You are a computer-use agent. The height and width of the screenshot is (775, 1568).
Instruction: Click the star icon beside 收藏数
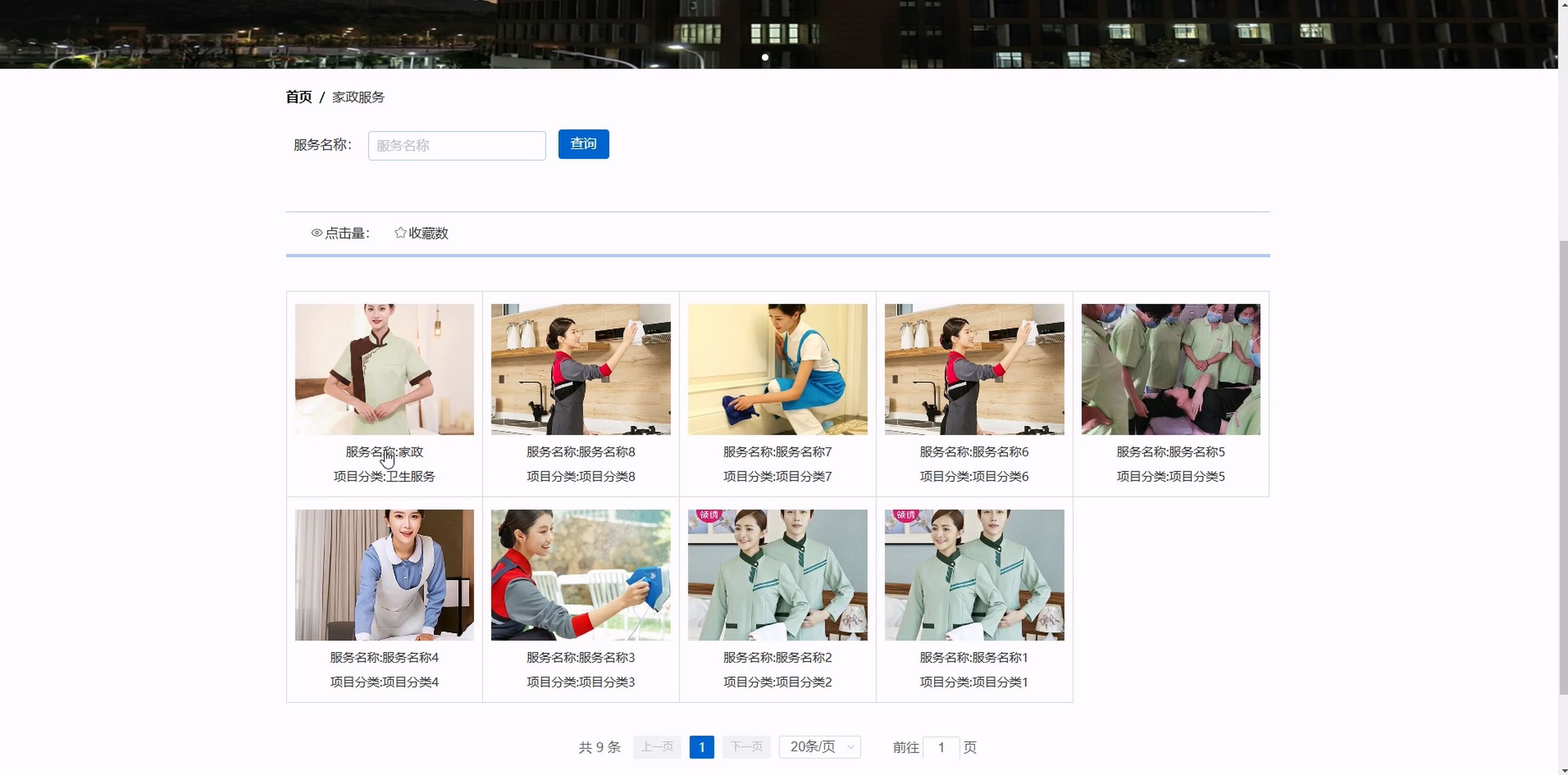click(400, 233)
